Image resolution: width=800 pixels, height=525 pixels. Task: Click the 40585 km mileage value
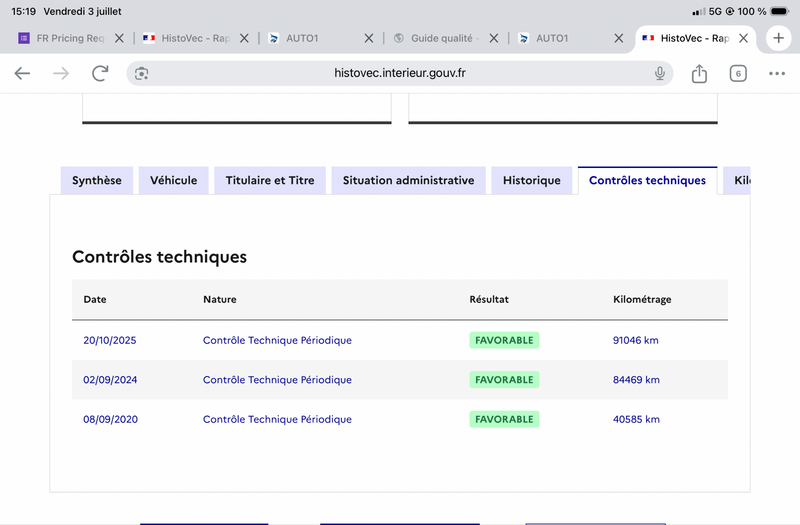pos(636,419)
